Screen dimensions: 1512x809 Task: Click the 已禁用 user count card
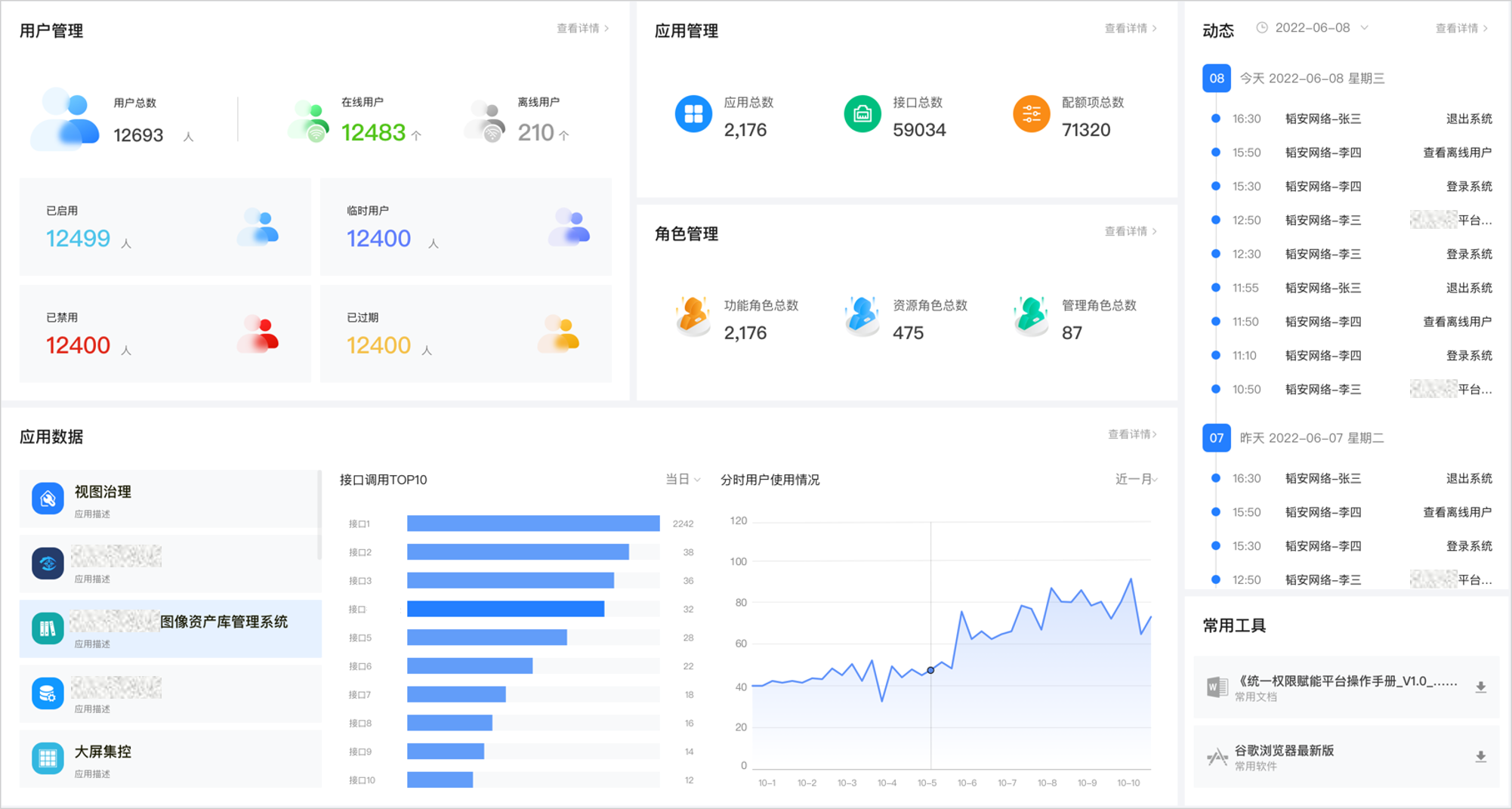[165, 334]
